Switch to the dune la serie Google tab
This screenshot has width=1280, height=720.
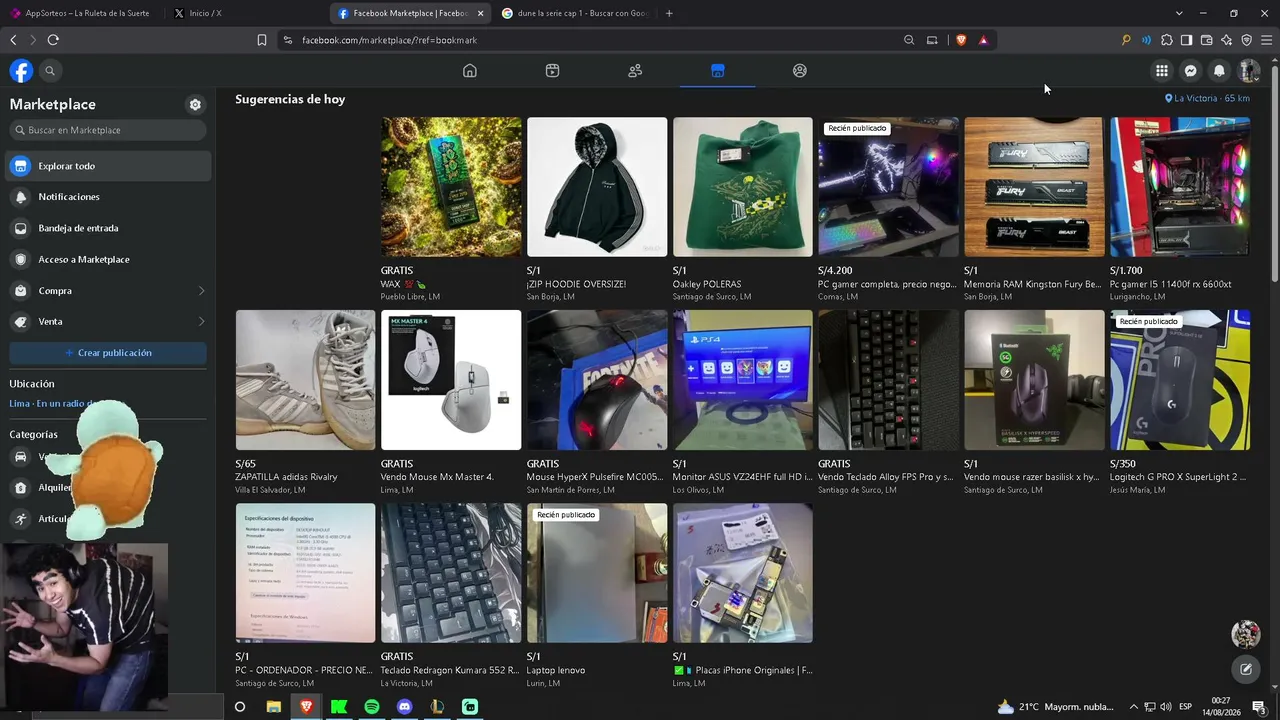[x=575, y=13]
